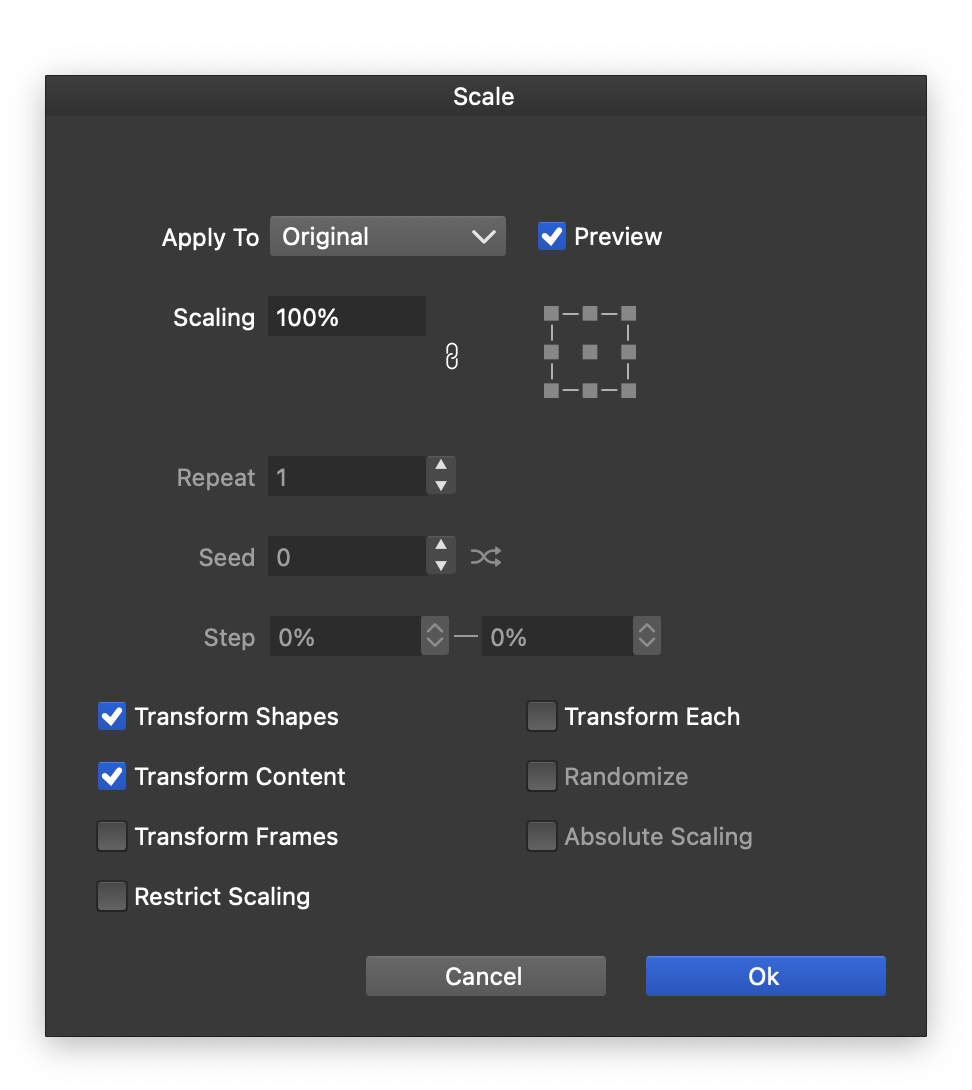The height and width of the screenshot is (1090, 972).
Task: Turn on Restrict Scaling checkbox
Action: [x=112, y=897]
